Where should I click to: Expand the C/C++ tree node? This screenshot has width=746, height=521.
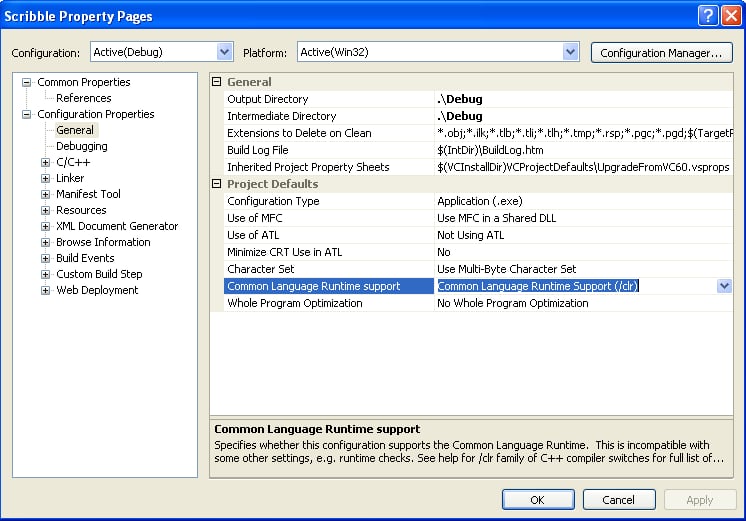pyautogui.click(x=46, y=162)
